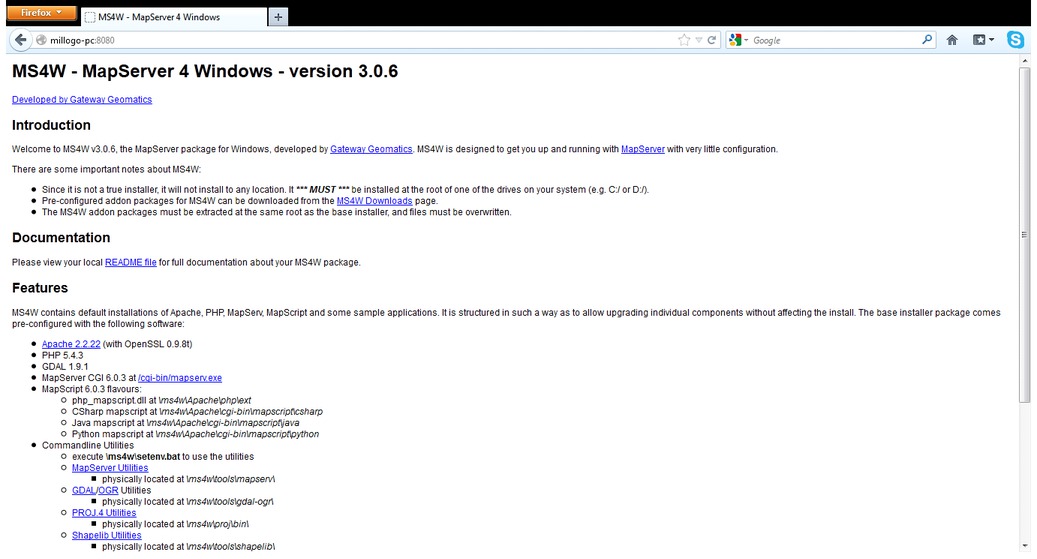Open the MS4W Downloads page link
1037x559 pixels.
[x=374, y=201]
